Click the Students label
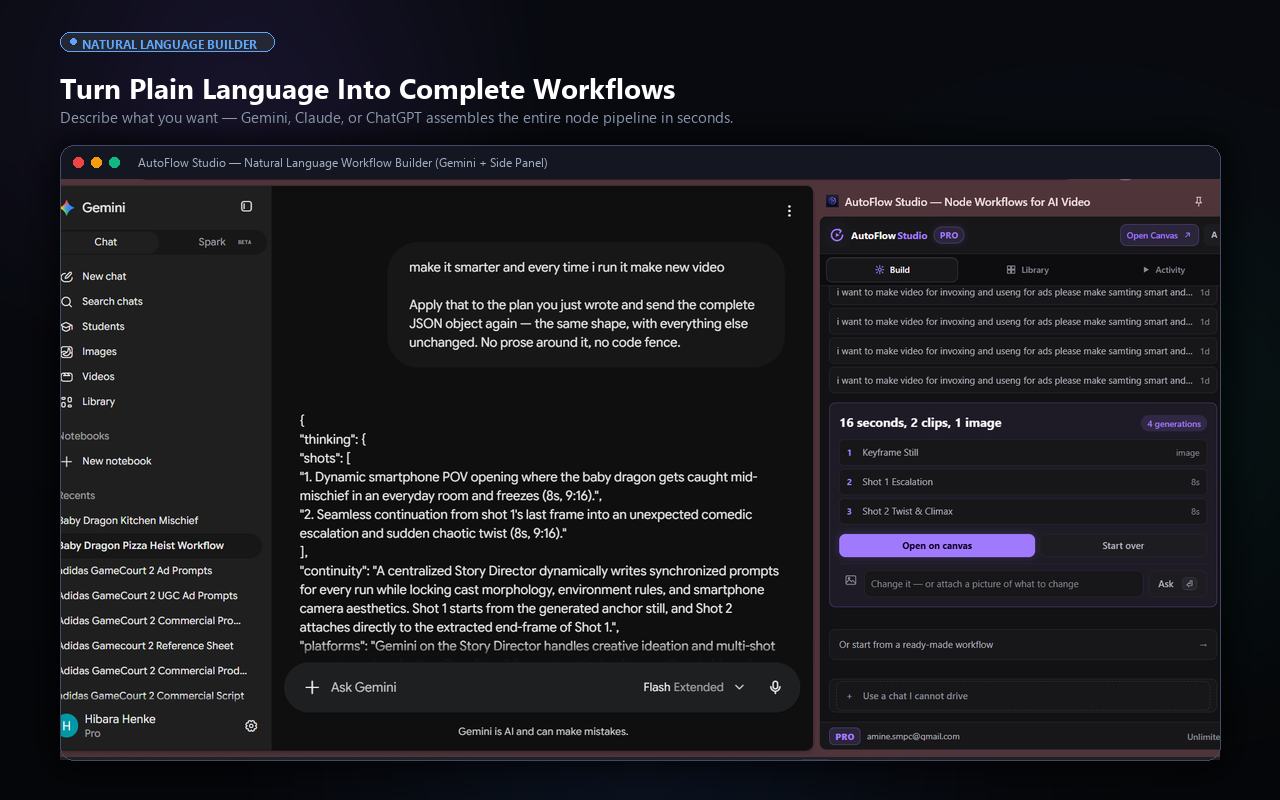Image resolution: width=1280 pixels, height=800 pixels. pos(103,326)
